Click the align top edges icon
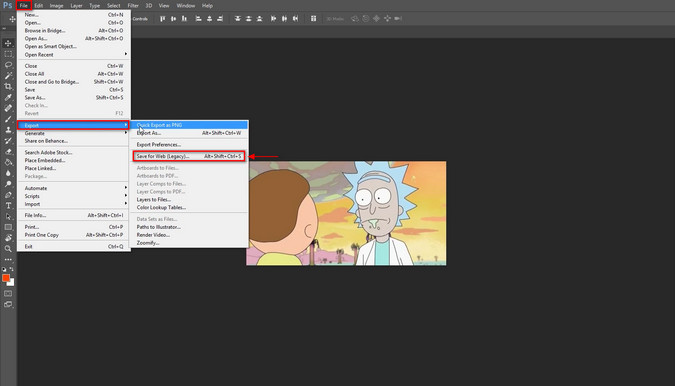Screen dimensions: 675x386 pyautogui.click(x=163, y=19)
